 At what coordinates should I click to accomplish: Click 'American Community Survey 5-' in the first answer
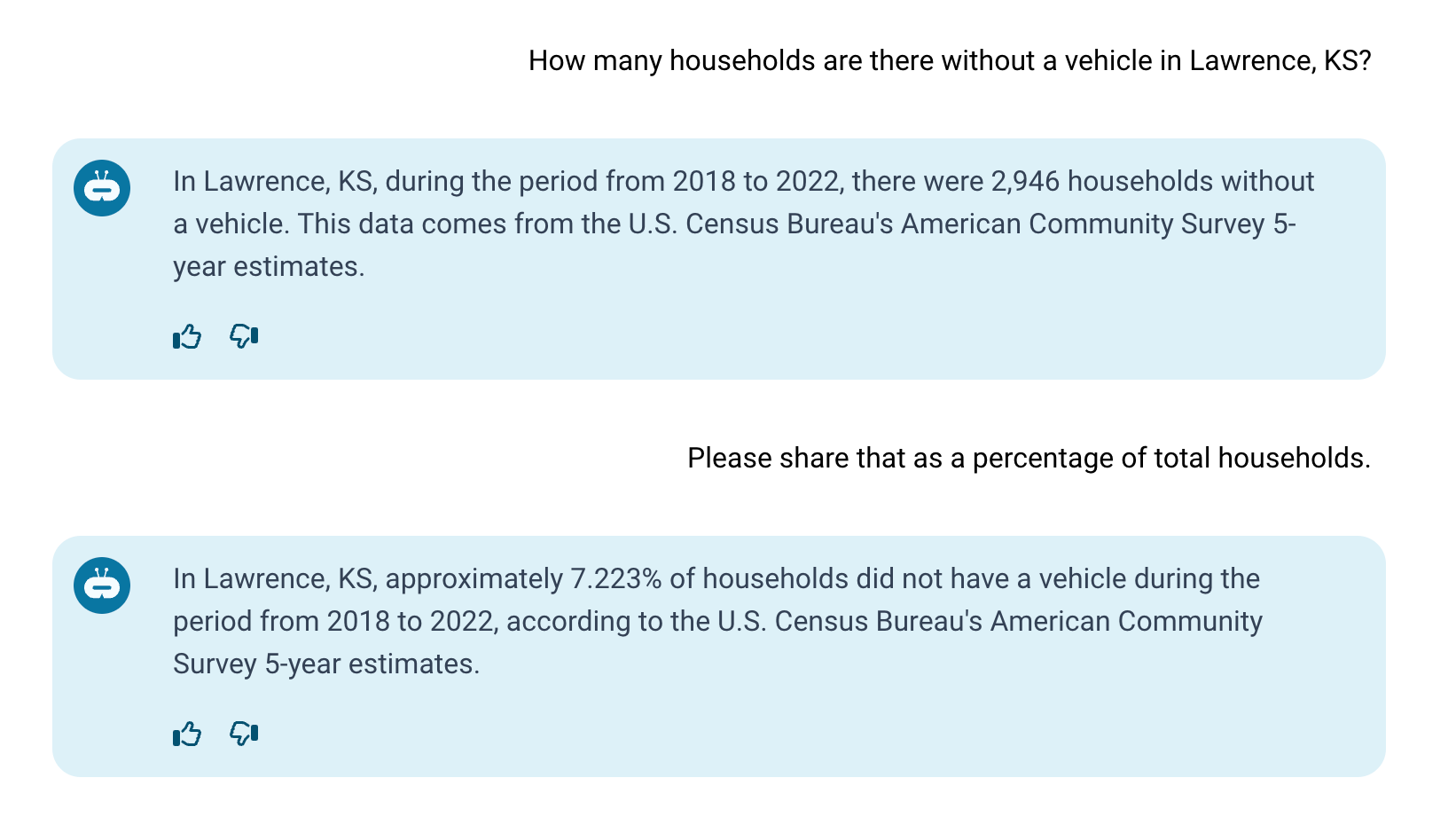tap(1099, 224)
